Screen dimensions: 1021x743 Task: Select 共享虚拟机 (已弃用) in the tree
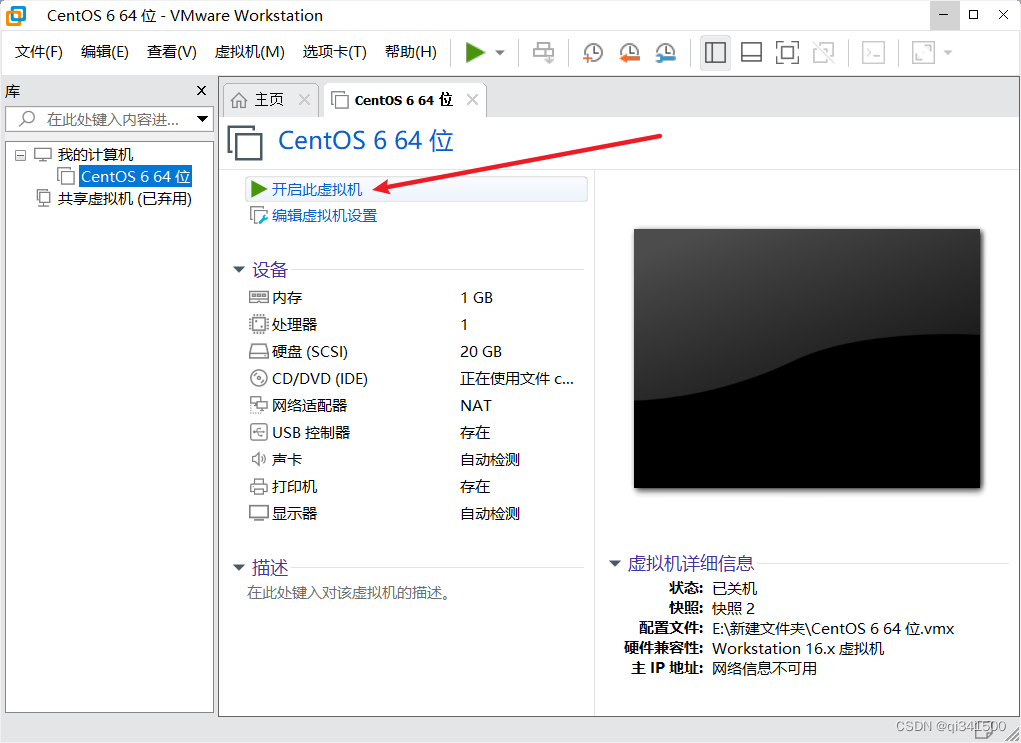(x=124, y=199)
